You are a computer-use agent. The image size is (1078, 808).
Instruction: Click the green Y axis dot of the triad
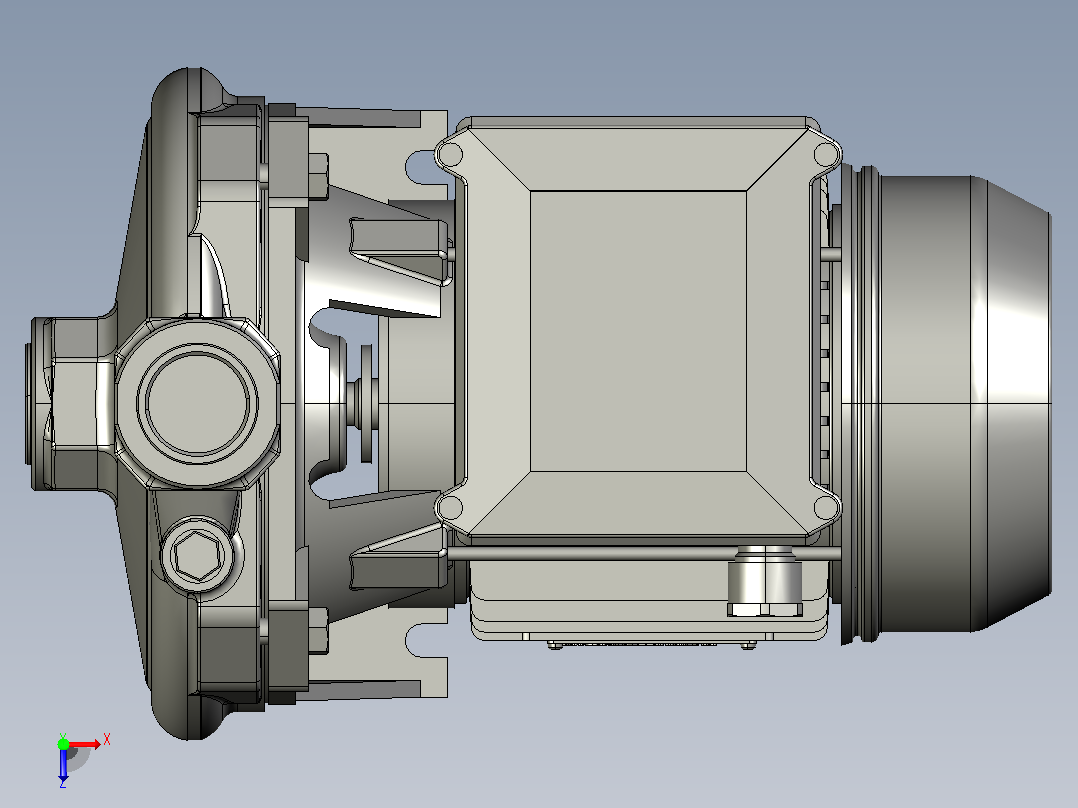coord(63,744)
